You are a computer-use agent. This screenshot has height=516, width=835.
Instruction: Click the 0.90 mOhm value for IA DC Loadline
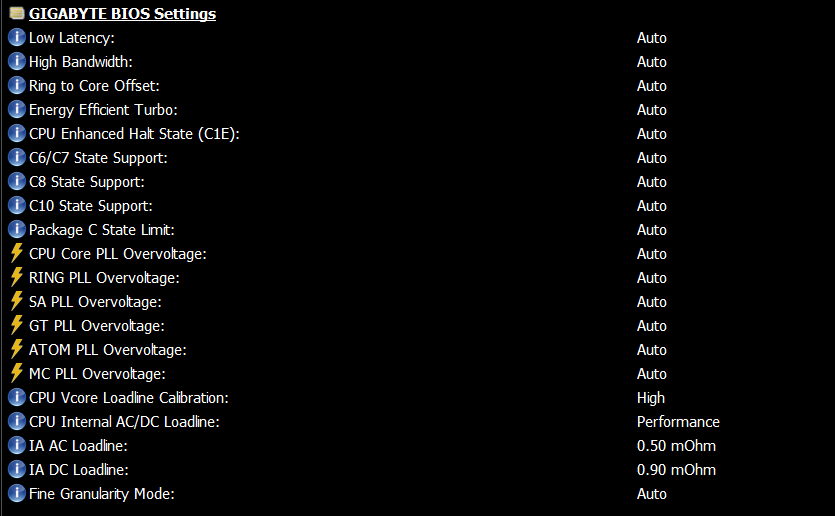click(676, 470)
